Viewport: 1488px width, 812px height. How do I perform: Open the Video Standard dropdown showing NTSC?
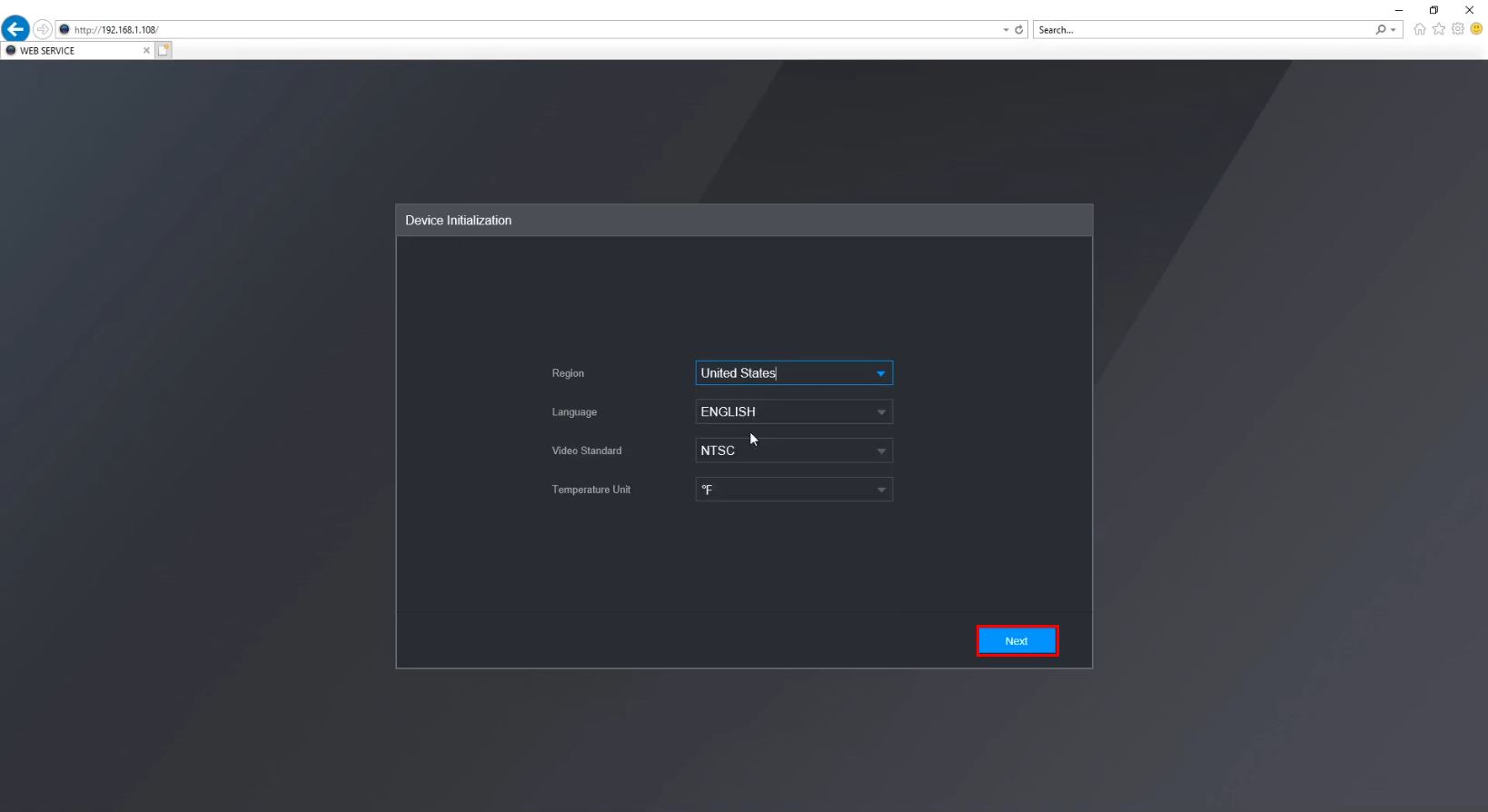(x=794, y=451)
